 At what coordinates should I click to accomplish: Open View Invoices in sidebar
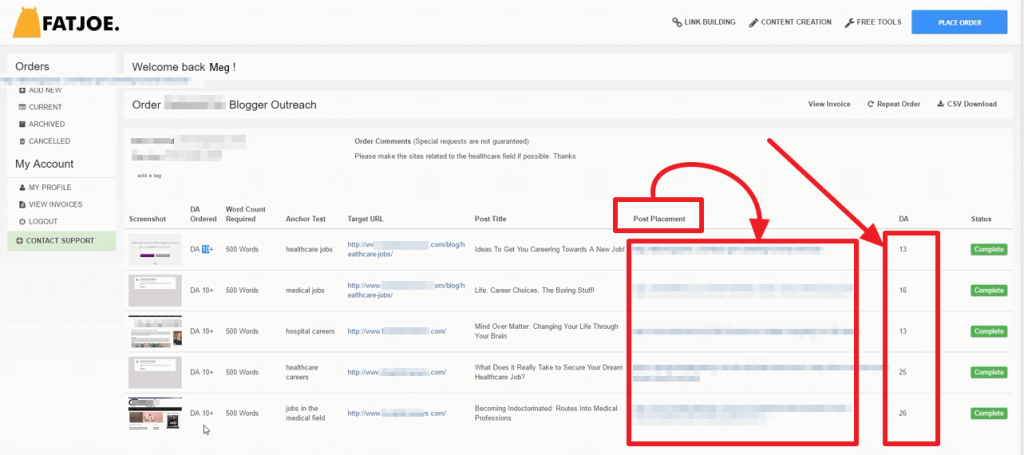click(51, 204)
